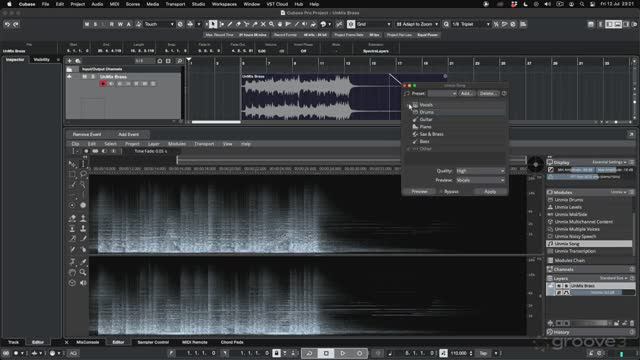Open the Adapt to Zoom dropdown
640x360 pixels.
point(417,24)
